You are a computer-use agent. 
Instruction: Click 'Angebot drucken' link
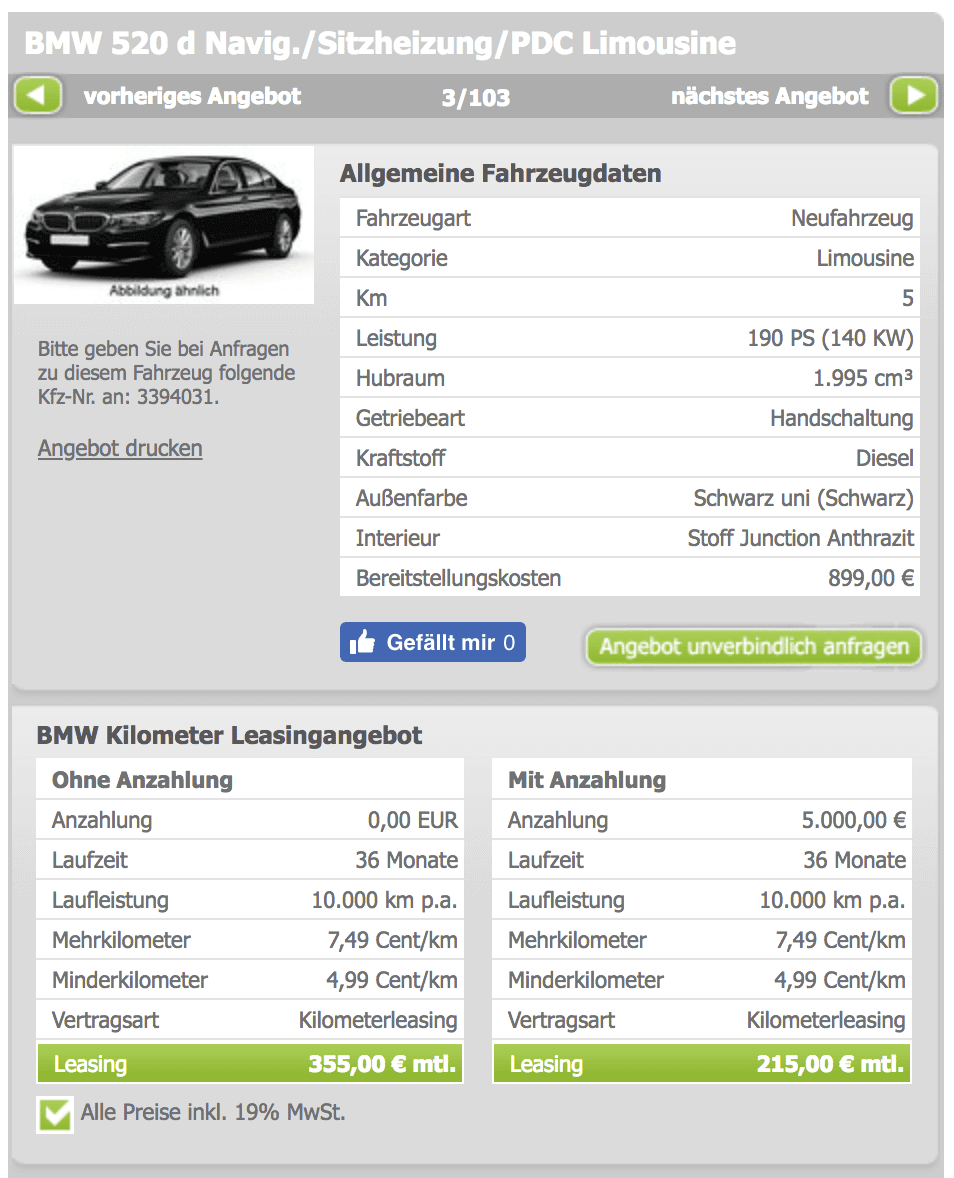[x=120, y=449]
